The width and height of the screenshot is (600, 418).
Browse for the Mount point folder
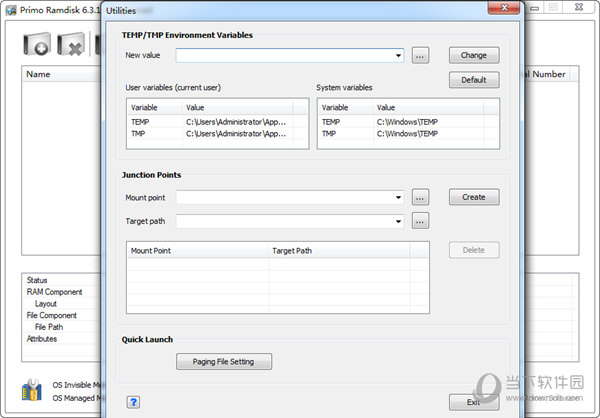tap(420, 198)
